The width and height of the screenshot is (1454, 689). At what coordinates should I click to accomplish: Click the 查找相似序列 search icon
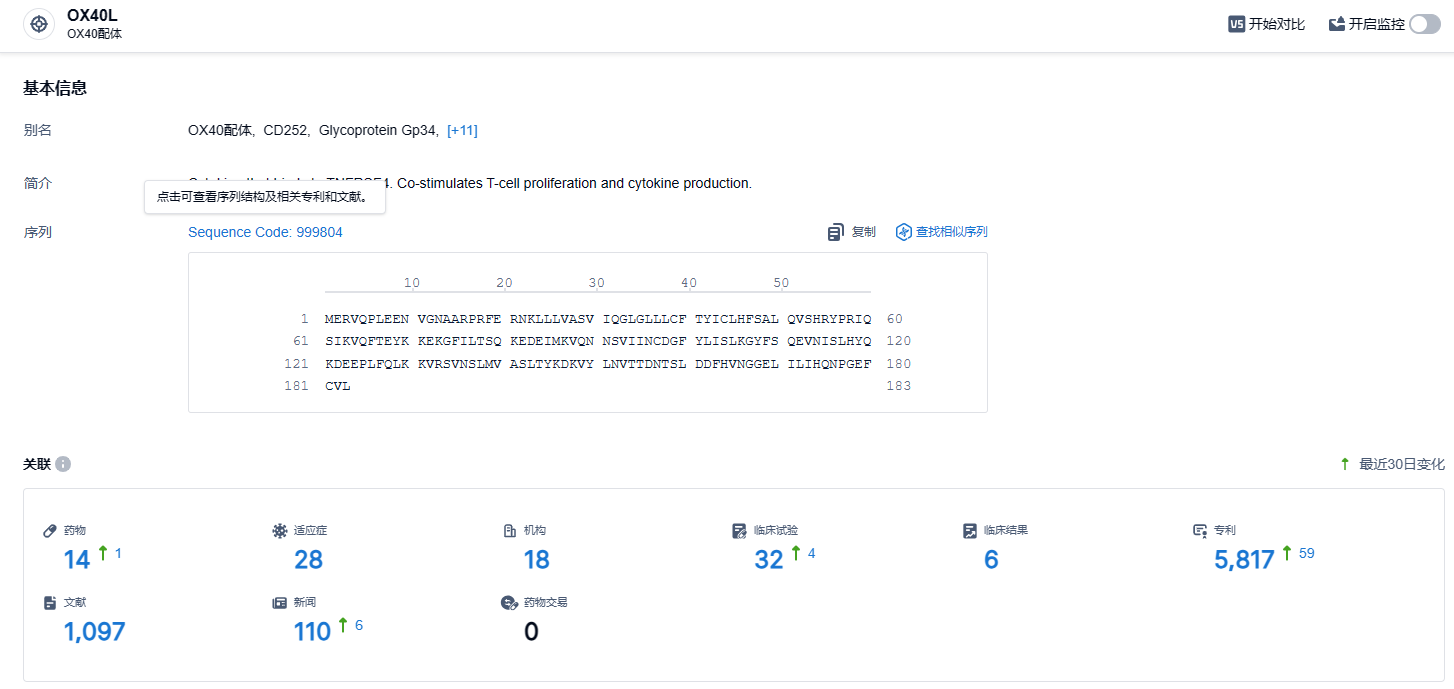tap(903, 232)
